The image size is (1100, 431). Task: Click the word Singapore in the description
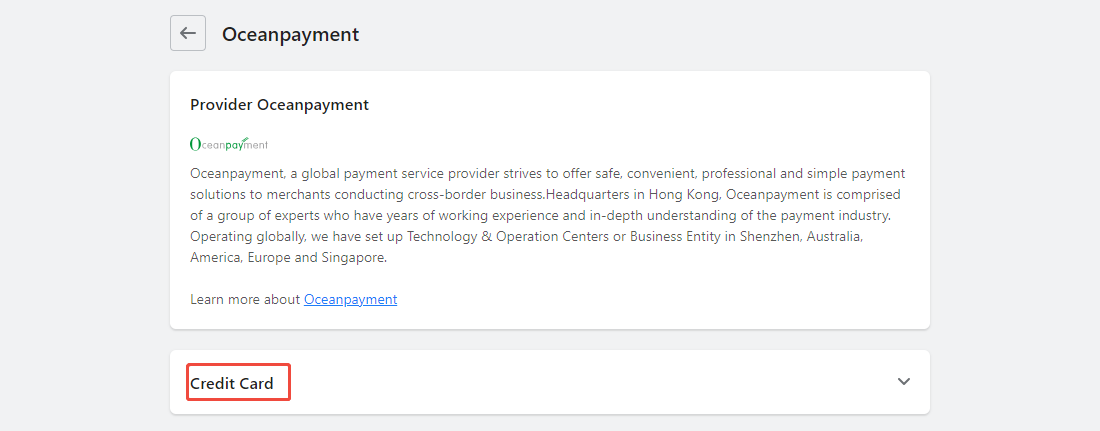353,258
